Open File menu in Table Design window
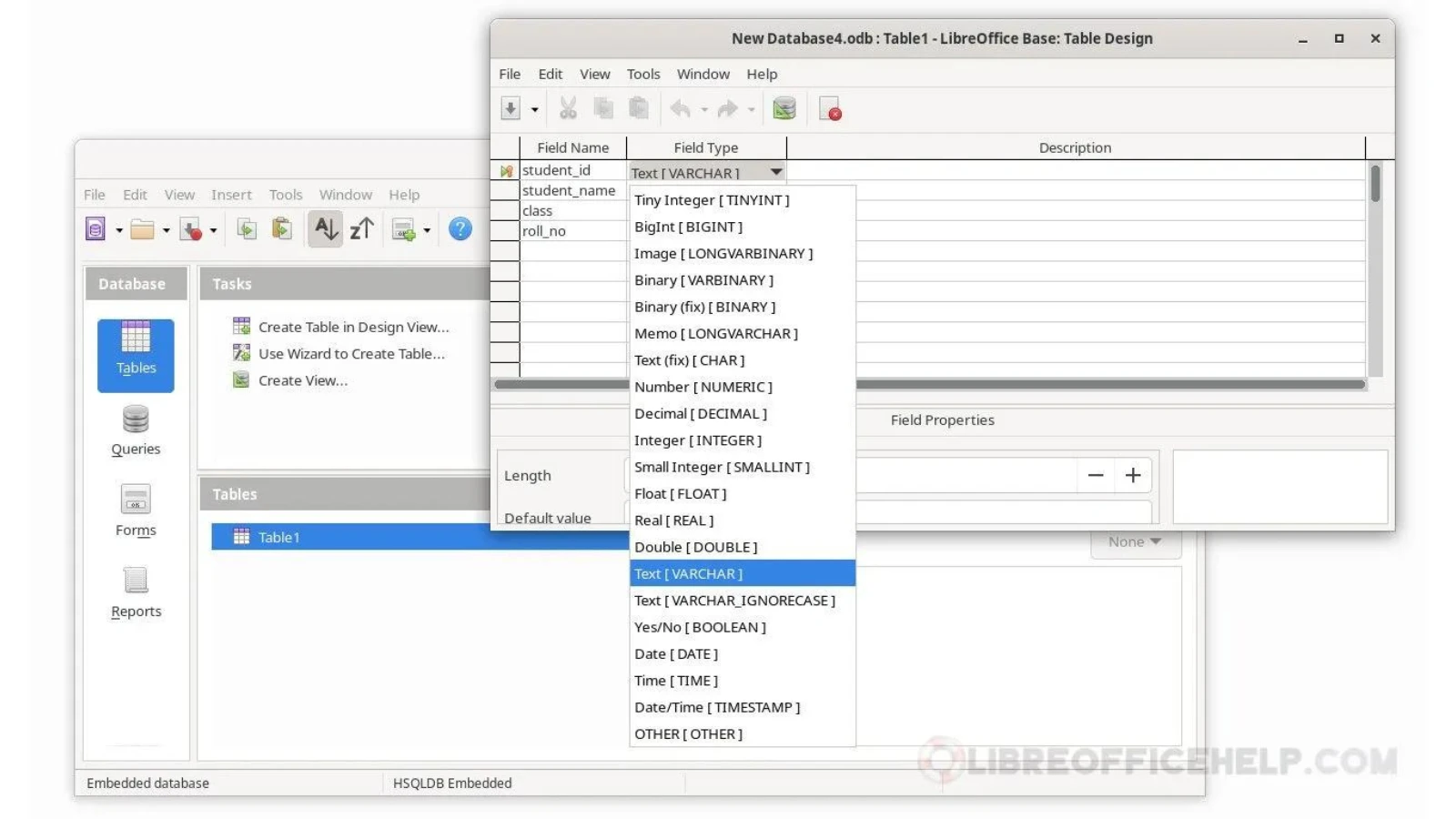This screenshot has width=1456, height=819. 510,75
